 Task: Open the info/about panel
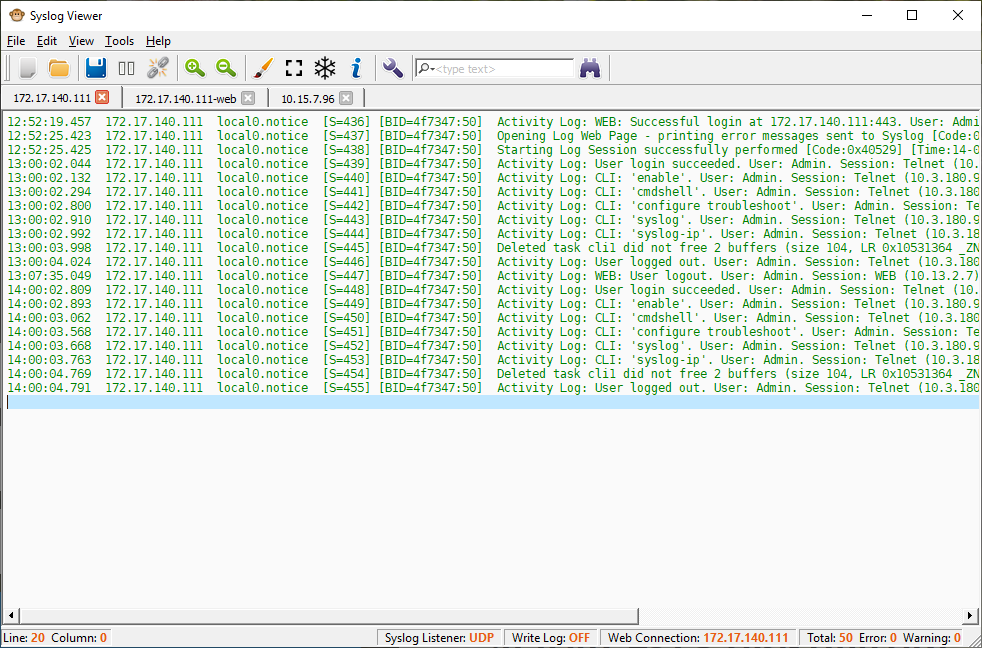pyautogui.click(x=356, y=67)
